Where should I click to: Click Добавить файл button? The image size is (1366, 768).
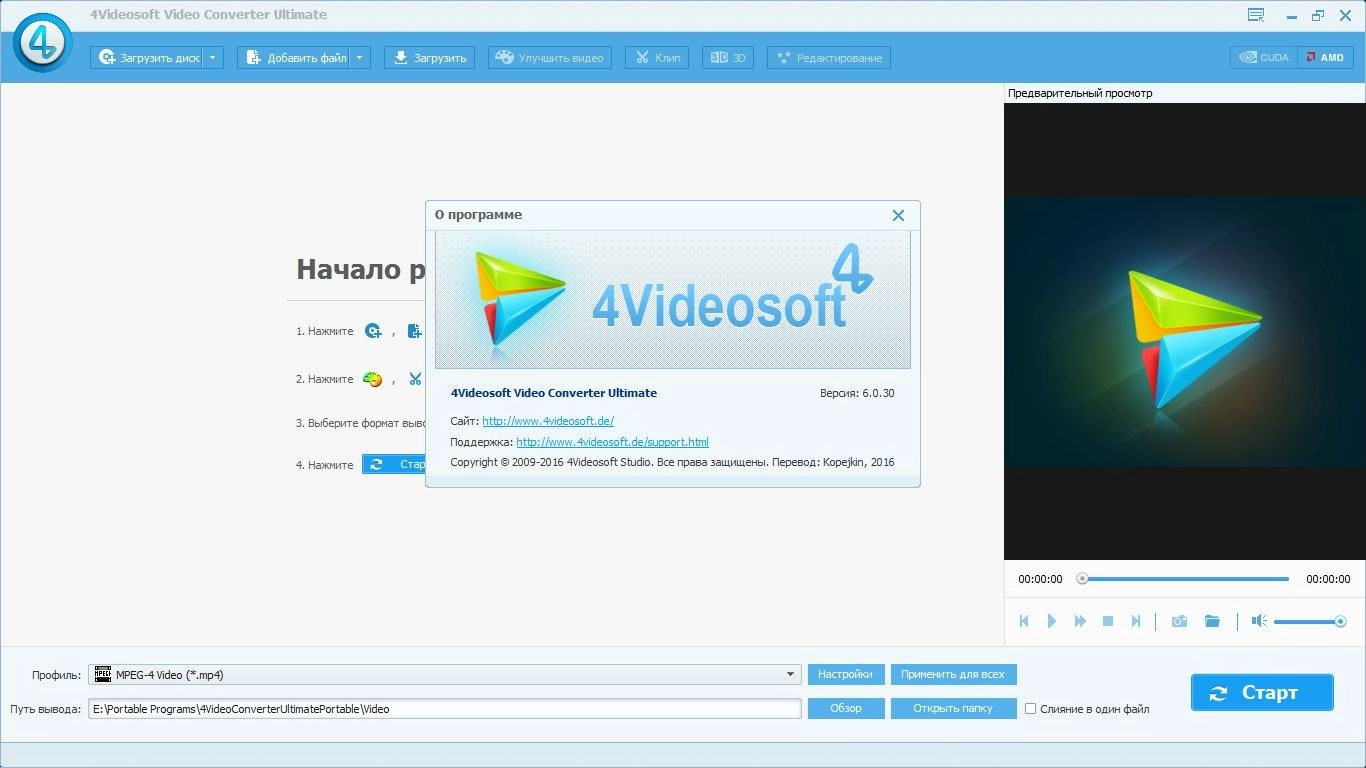[x=294, y=58]
